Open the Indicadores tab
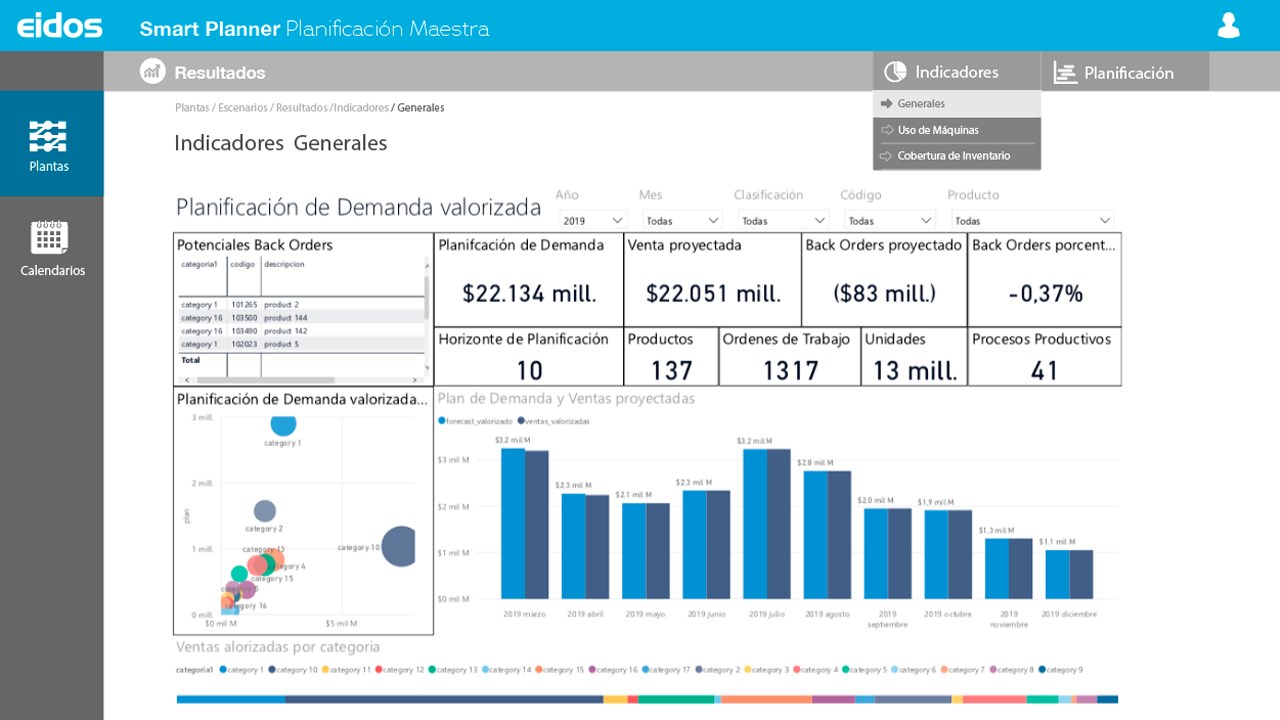Screen dimensions: 1280x720 pyautogui.click(x=956, y=72)
